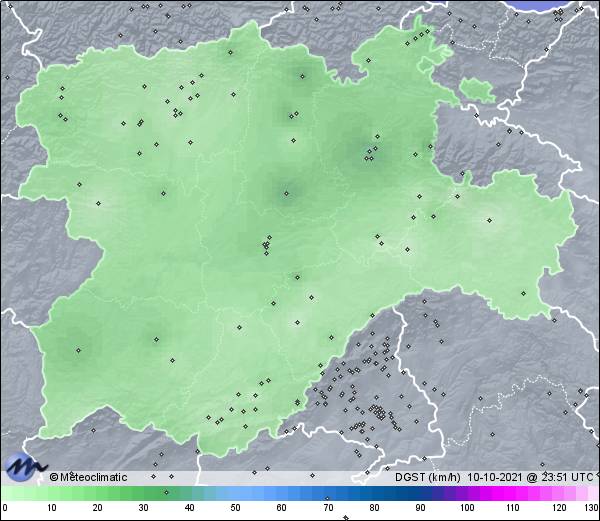This screenshot has height=521, width=600.
Task: Click the scale label 120
Action: coord(559,508)
